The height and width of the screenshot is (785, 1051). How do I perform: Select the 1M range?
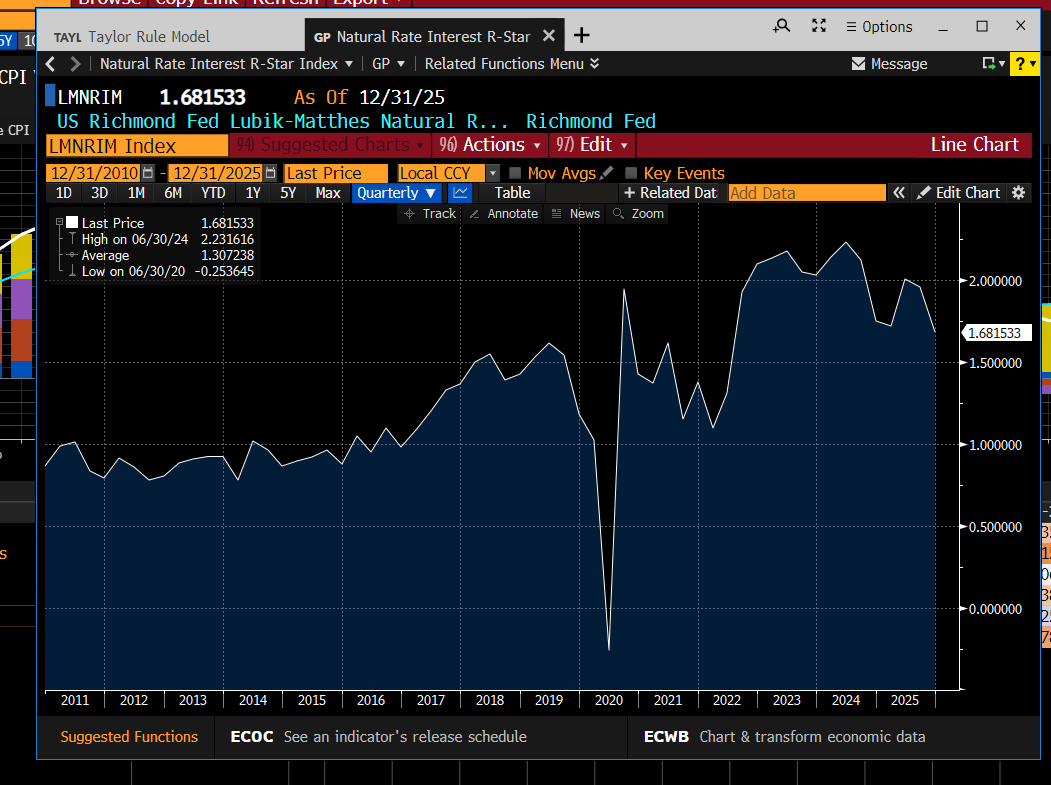coord(136,193)
